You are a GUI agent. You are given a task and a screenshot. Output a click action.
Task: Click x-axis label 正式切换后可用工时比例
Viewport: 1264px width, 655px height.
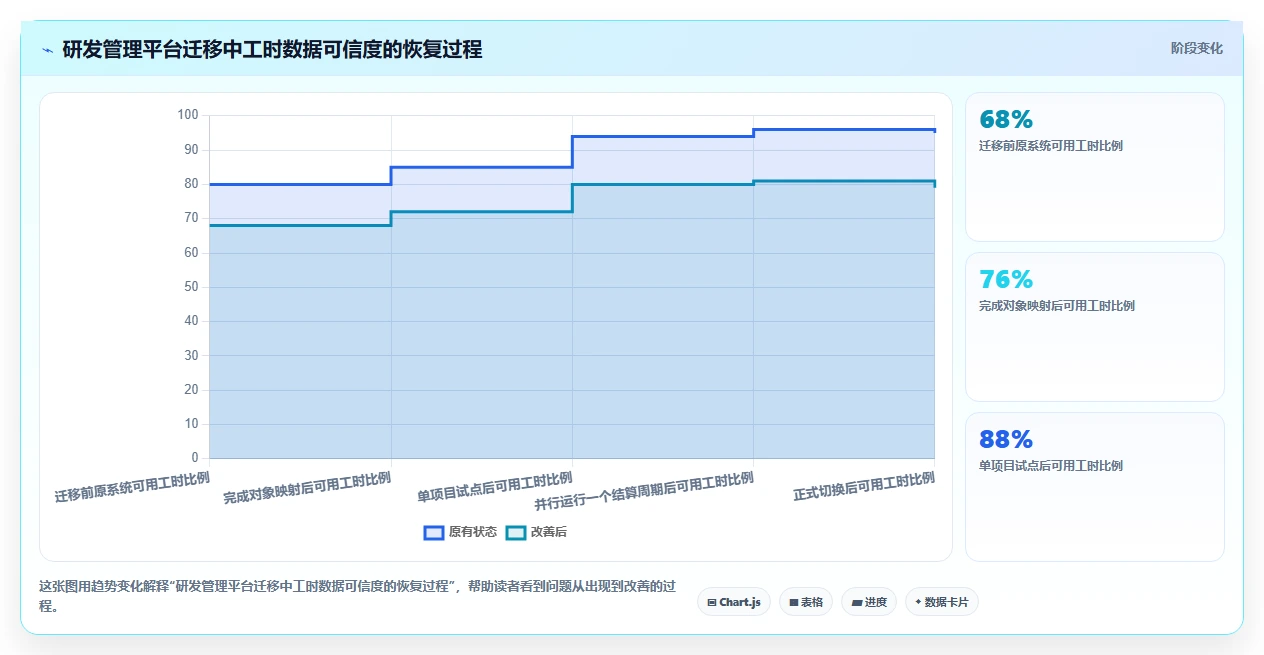coord(864,486)
